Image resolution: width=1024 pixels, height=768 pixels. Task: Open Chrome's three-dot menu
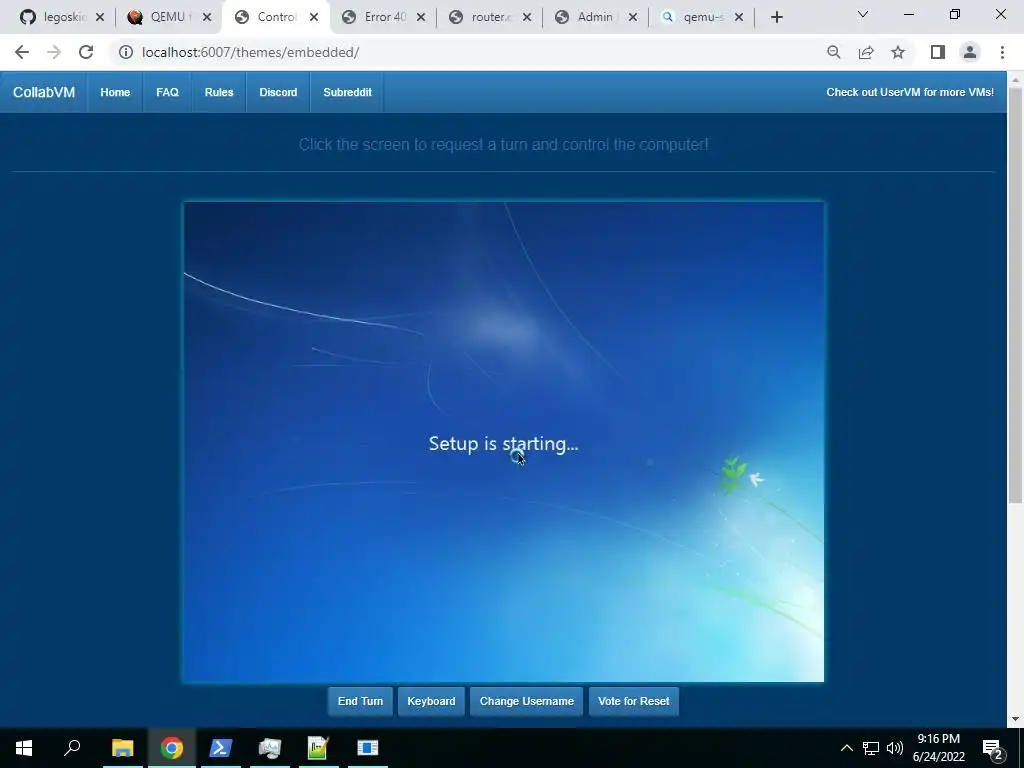pyautogui.click(x=1002, y=52)
